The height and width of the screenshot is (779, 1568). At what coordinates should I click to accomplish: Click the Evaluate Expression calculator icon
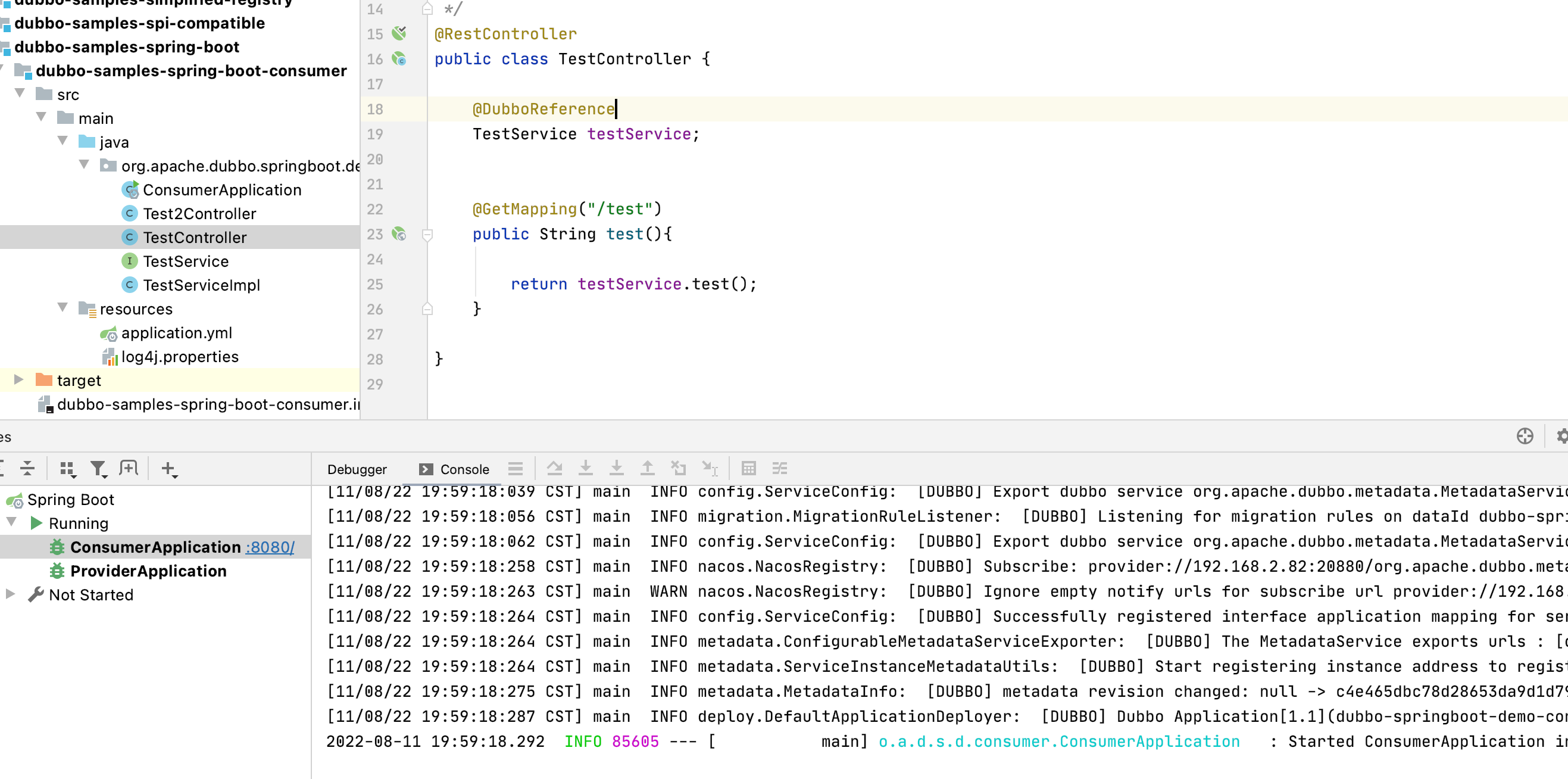(x=748, y=468)
